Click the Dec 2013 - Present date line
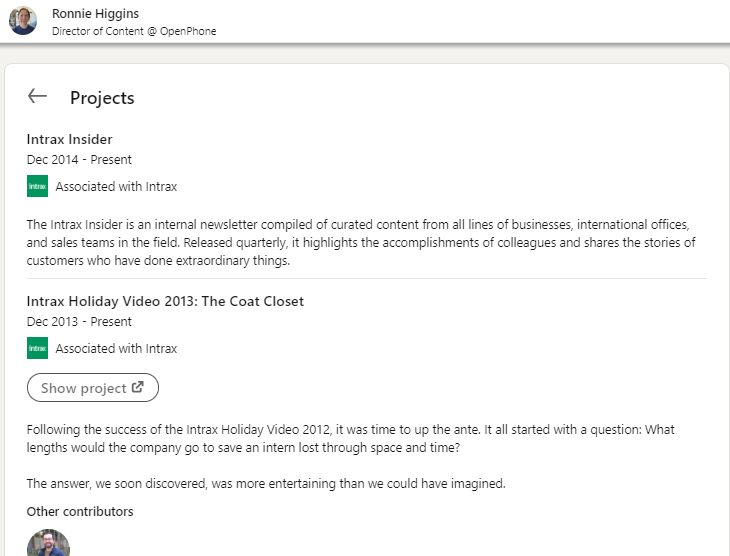Screen dimensions: 730x556 79,322
